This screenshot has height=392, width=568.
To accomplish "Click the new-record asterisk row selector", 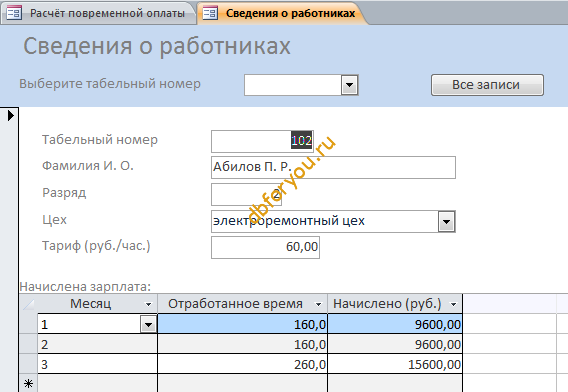I will pos(28,383).
